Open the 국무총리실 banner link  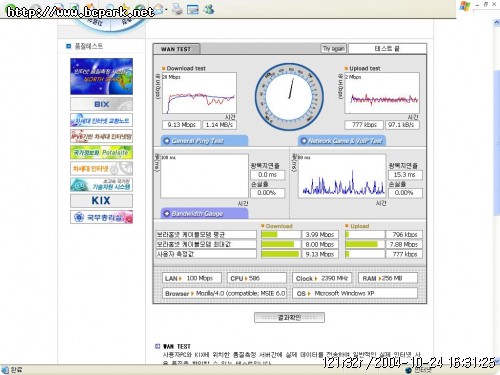click(101, 217)
